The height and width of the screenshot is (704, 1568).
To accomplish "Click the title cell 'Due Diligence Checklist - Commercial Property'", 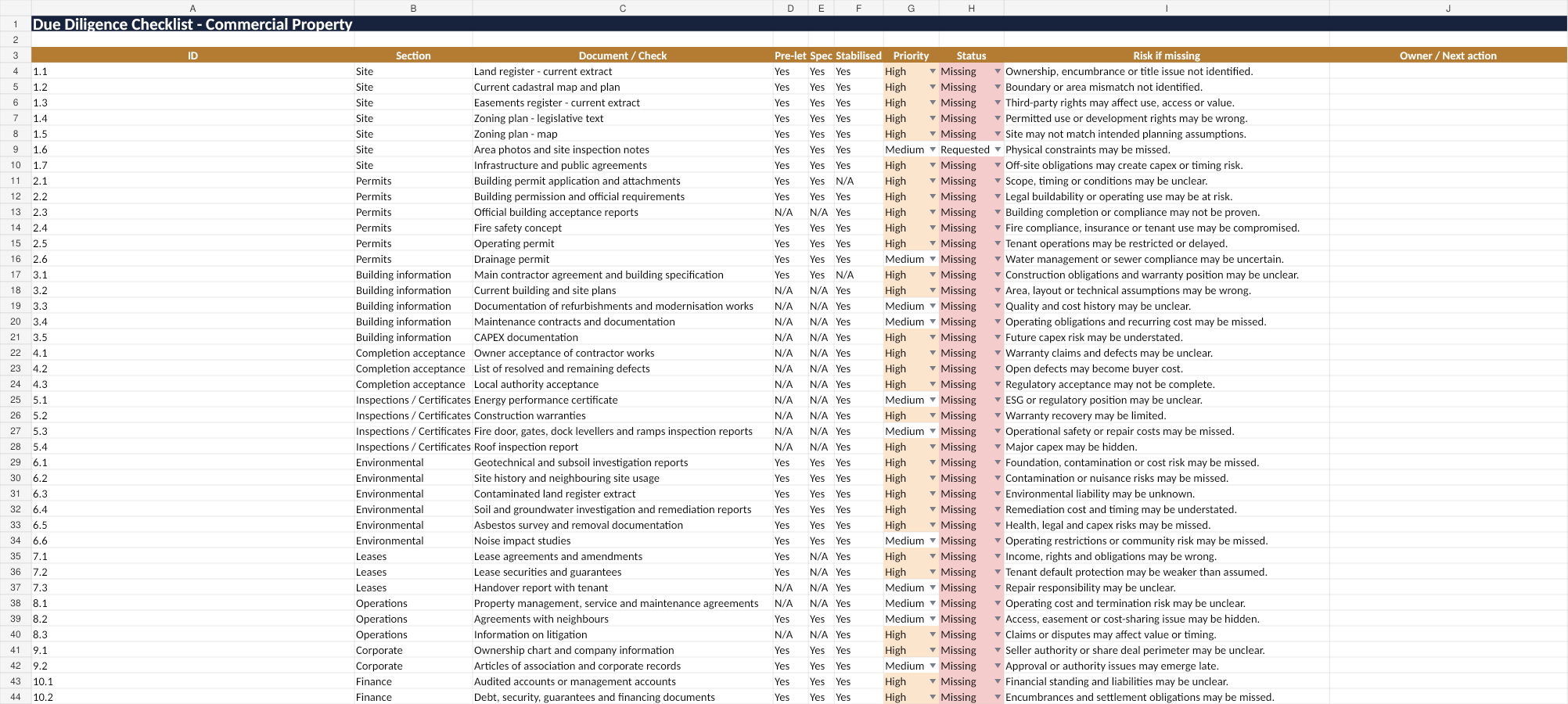I will click(192, 24).
